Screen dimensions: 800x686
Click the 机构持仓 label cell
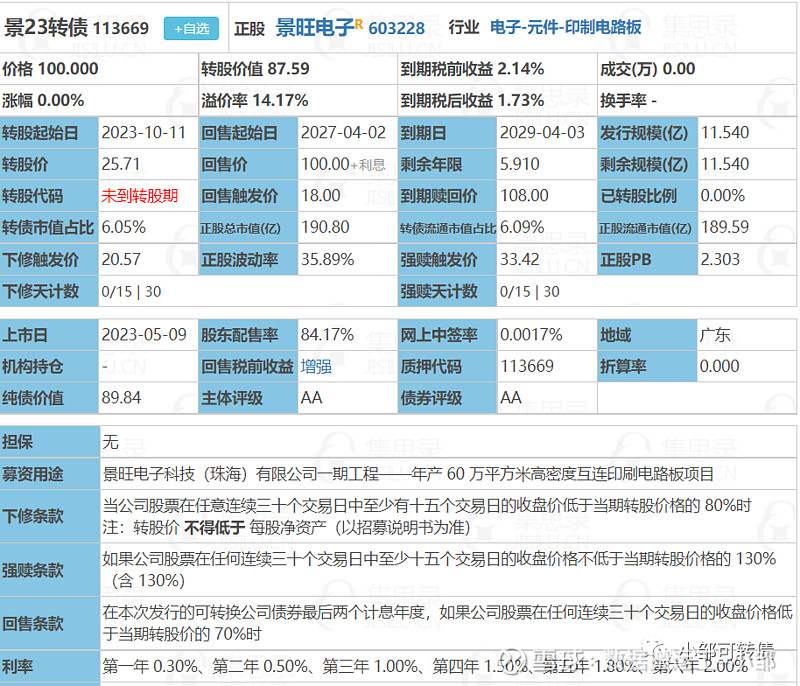click(x=49, y=367)
